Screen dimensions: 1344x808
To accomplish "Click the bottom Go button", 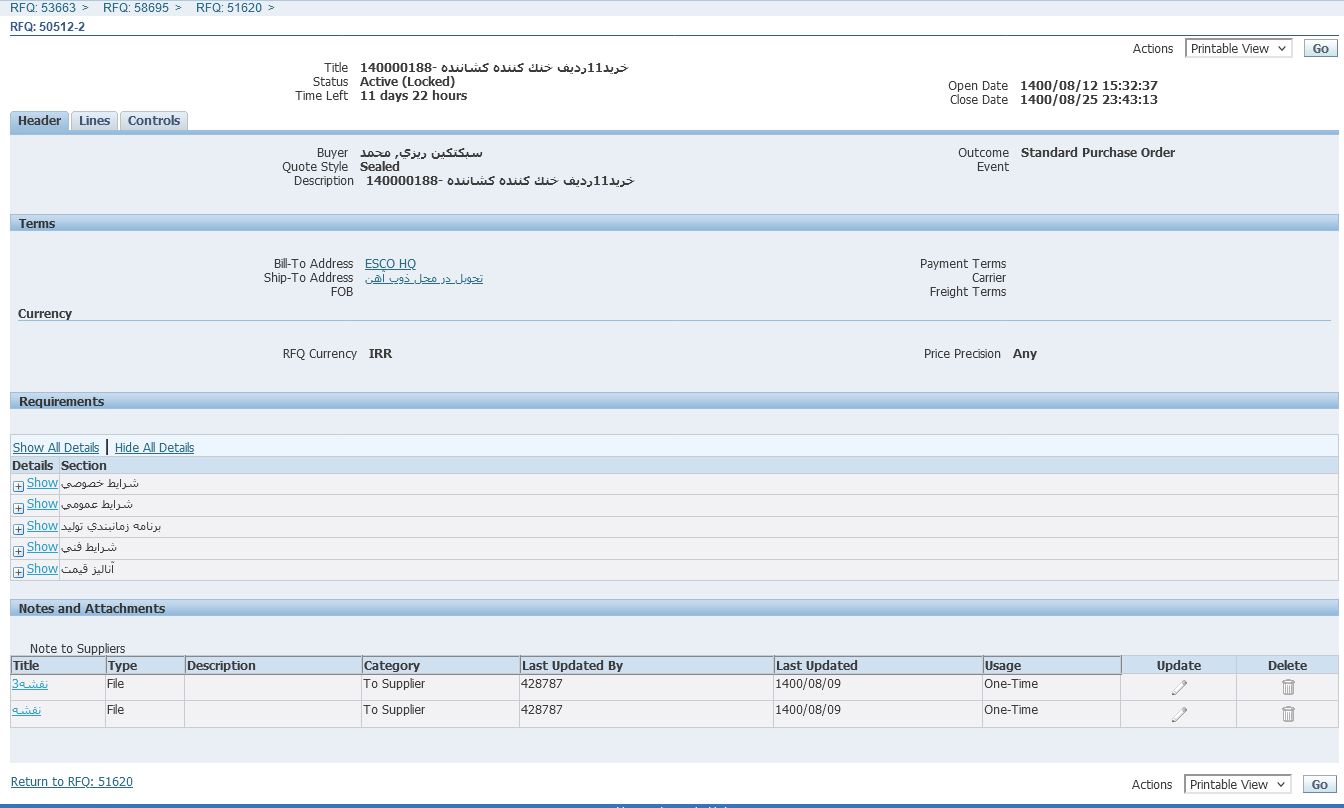I will 1320,784.
